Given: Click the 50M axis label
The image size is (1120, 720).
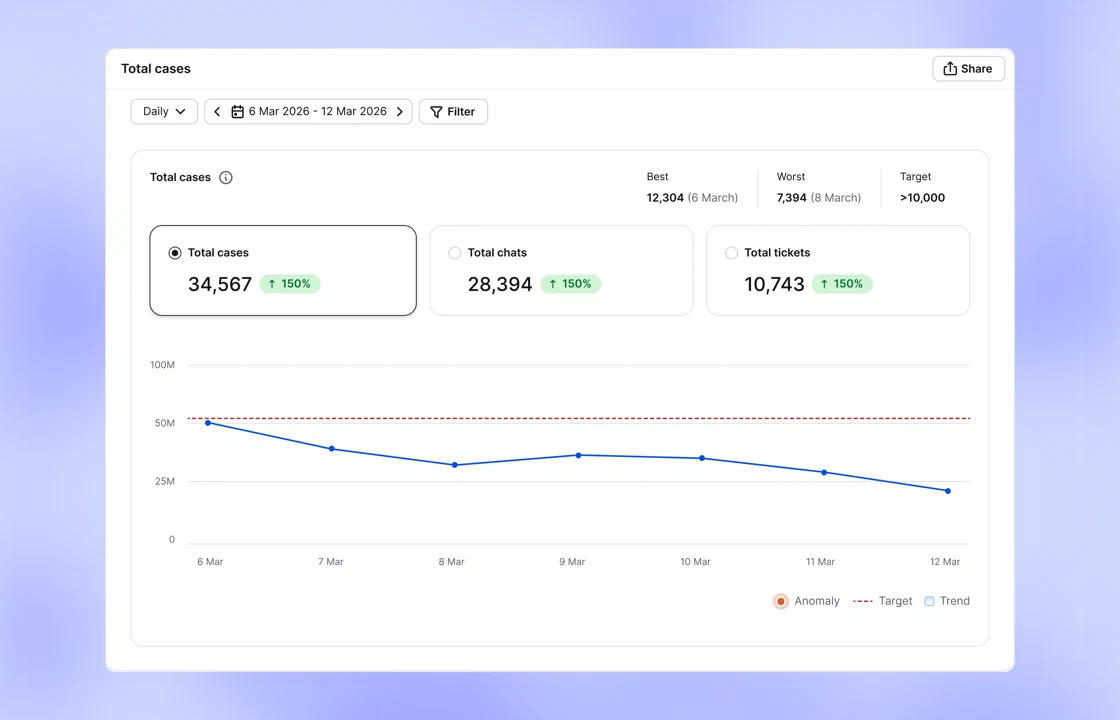Looking at the screenshot, I should pyautogui.click(x=165, y=423).
